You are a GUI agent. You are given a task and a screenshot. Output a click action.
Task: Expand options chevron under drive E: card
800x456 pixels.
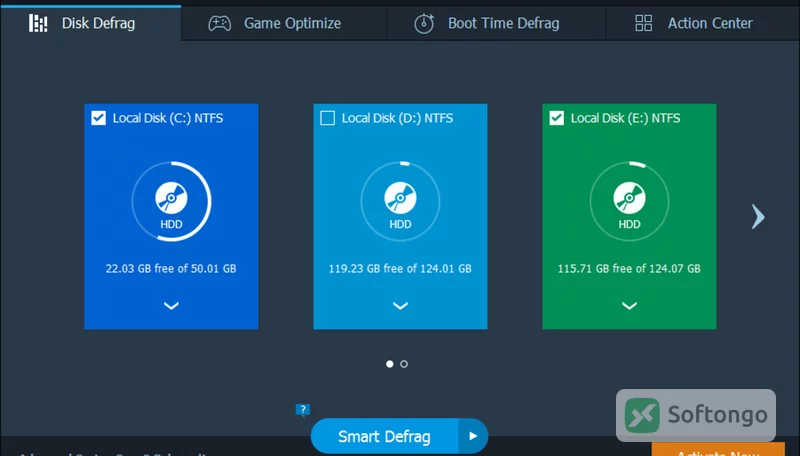coord(630,306)
